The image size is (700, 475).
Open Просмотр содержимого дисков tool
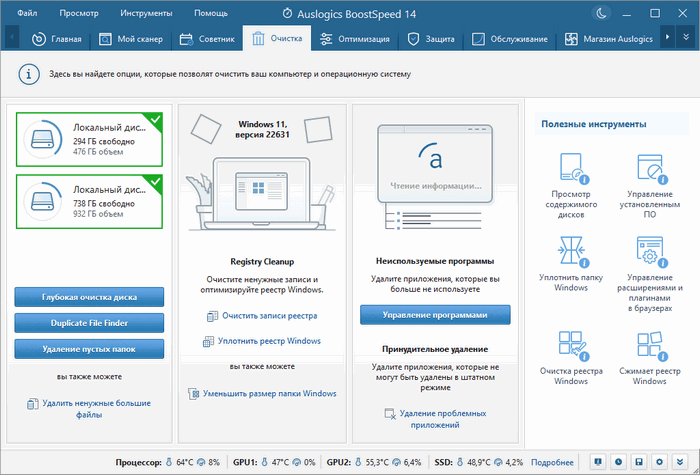point(571,185)
